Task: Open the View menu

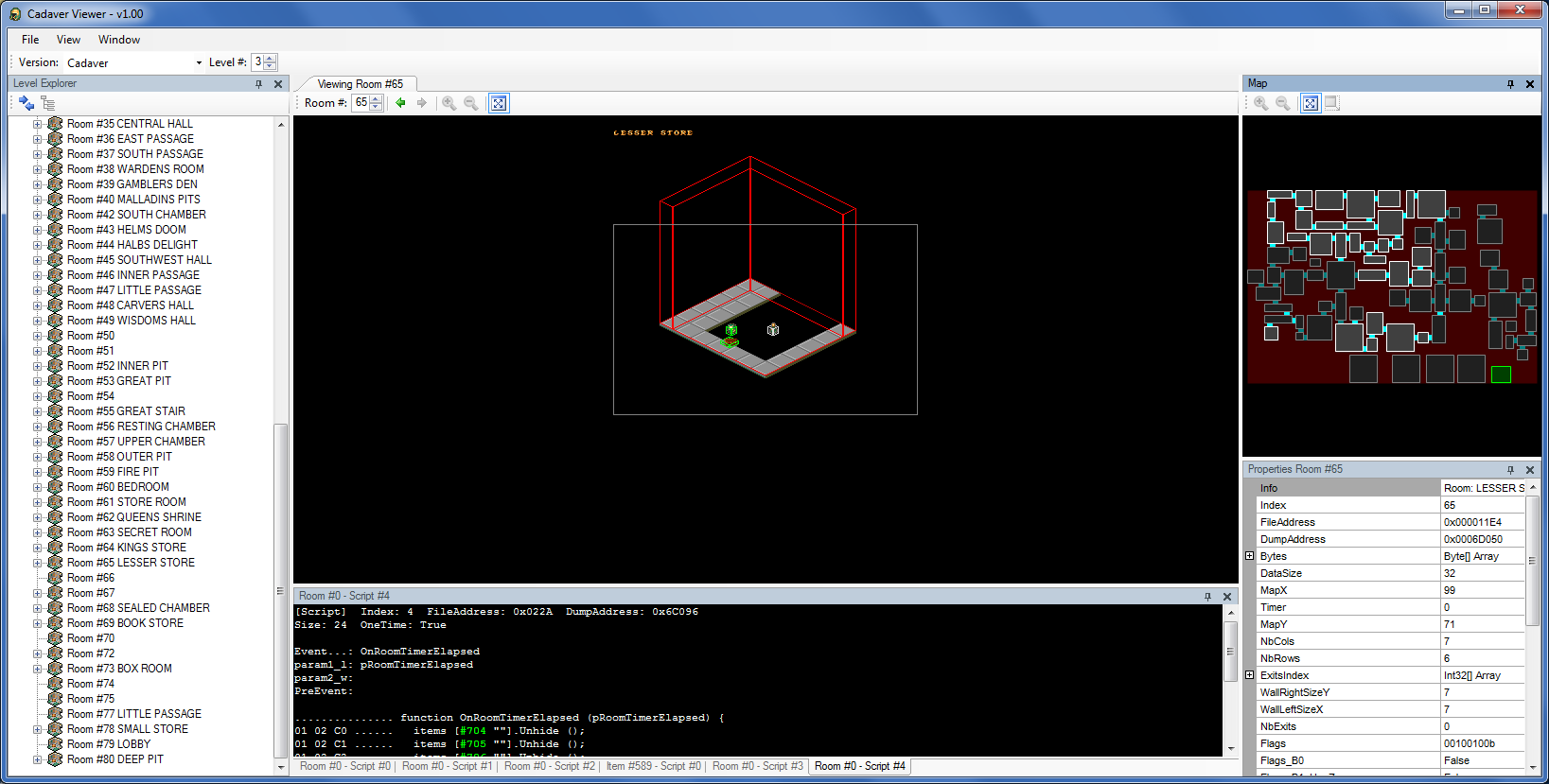Action: point(68,40)
